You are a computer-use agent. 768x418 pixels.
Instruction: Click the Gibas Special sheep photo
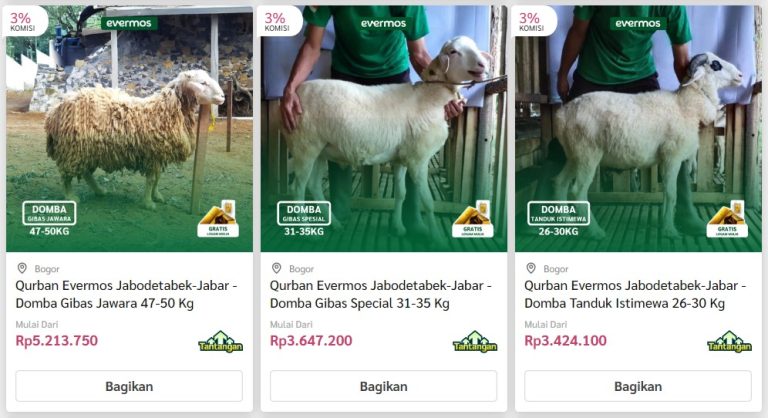coord(384,129)
